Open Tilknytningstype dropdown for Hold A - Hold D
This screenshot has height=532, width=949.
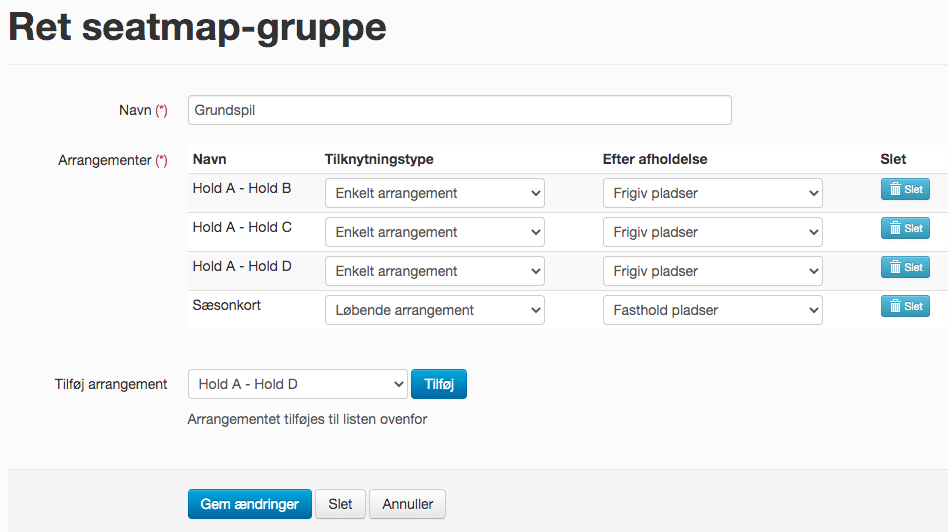click(x=435, y=271)
